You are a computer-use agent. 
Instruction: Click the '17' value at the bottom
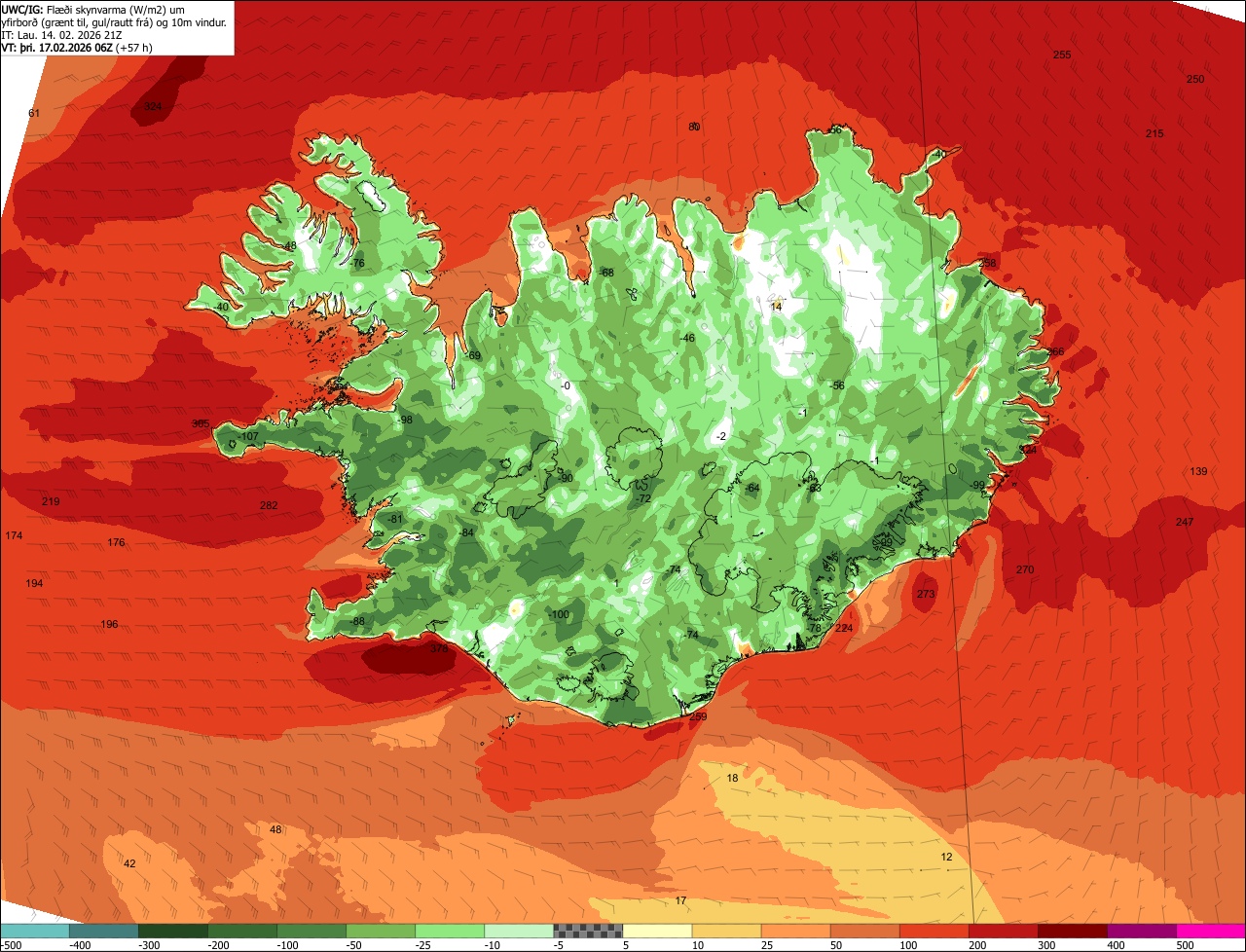pos(680,900)
